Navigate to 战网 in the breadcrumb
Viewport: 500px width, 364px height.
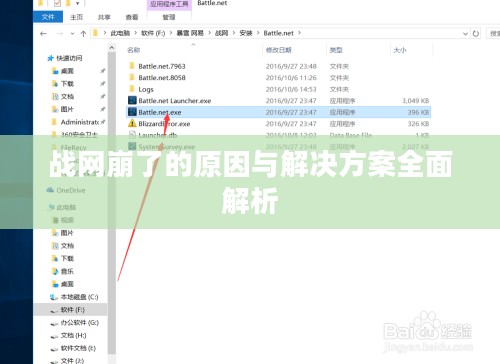tap(221, 33)
